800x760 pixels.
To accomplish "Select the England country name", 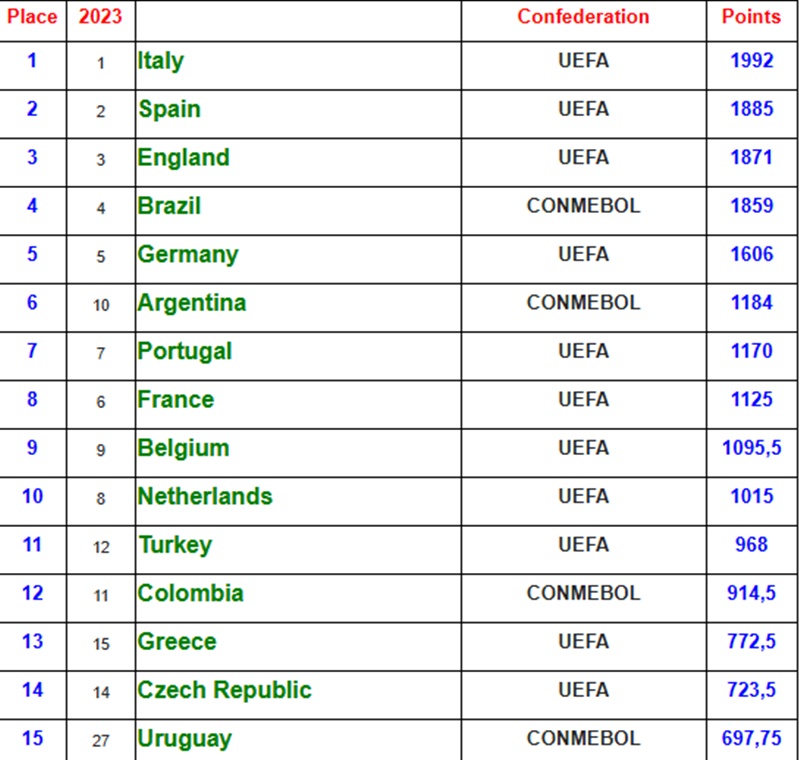I will click(x=184, y=158).
